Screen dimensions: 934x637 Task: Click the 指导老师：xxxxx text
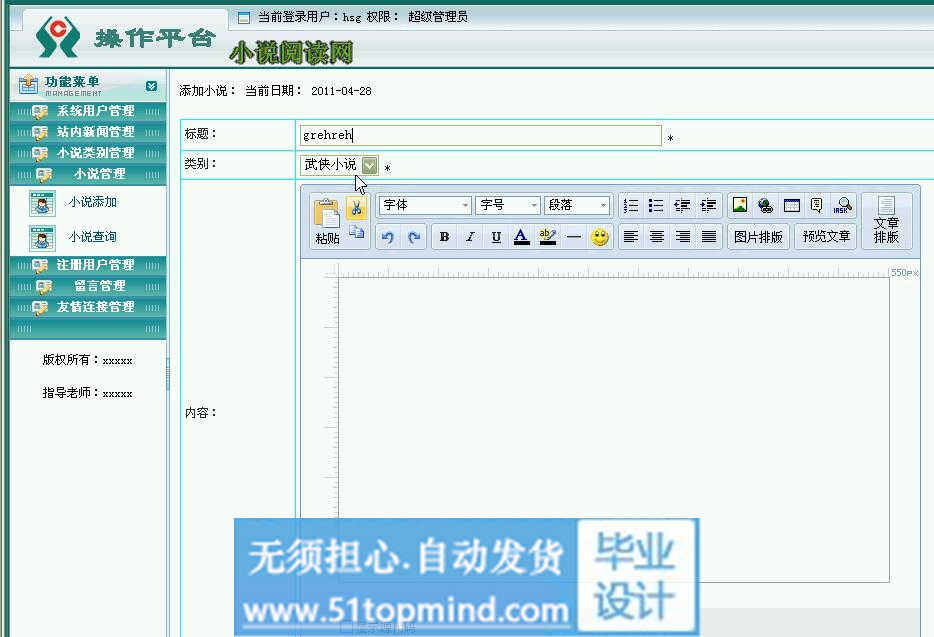[x=88, y=393]
